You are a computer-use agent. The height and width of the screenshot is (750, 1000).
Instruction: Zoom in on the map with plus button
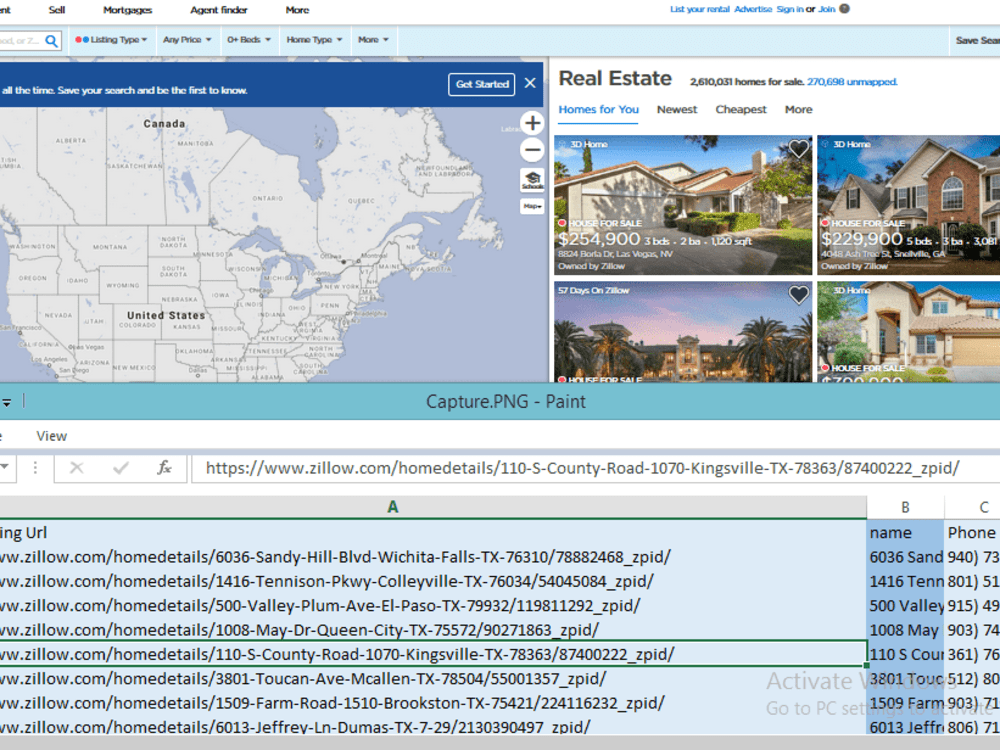pyautogui.click(x=532, y=123)
